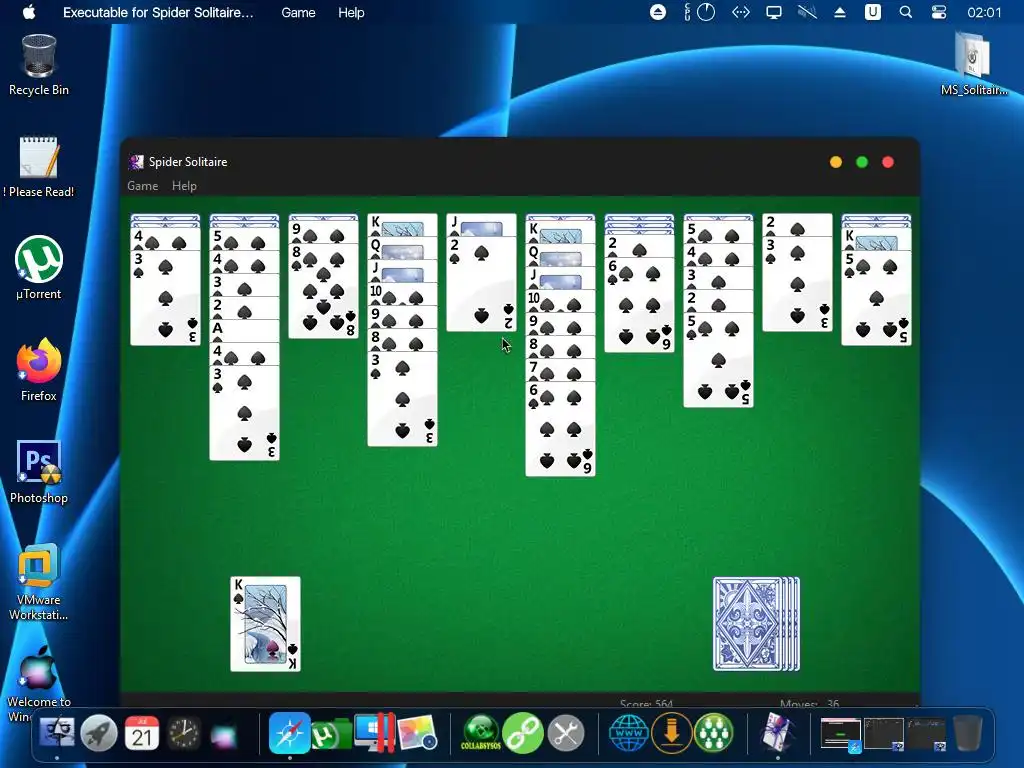Click the network arrows icon in the menu bar
1024x768 pixels.
click(x=741, y=12)
